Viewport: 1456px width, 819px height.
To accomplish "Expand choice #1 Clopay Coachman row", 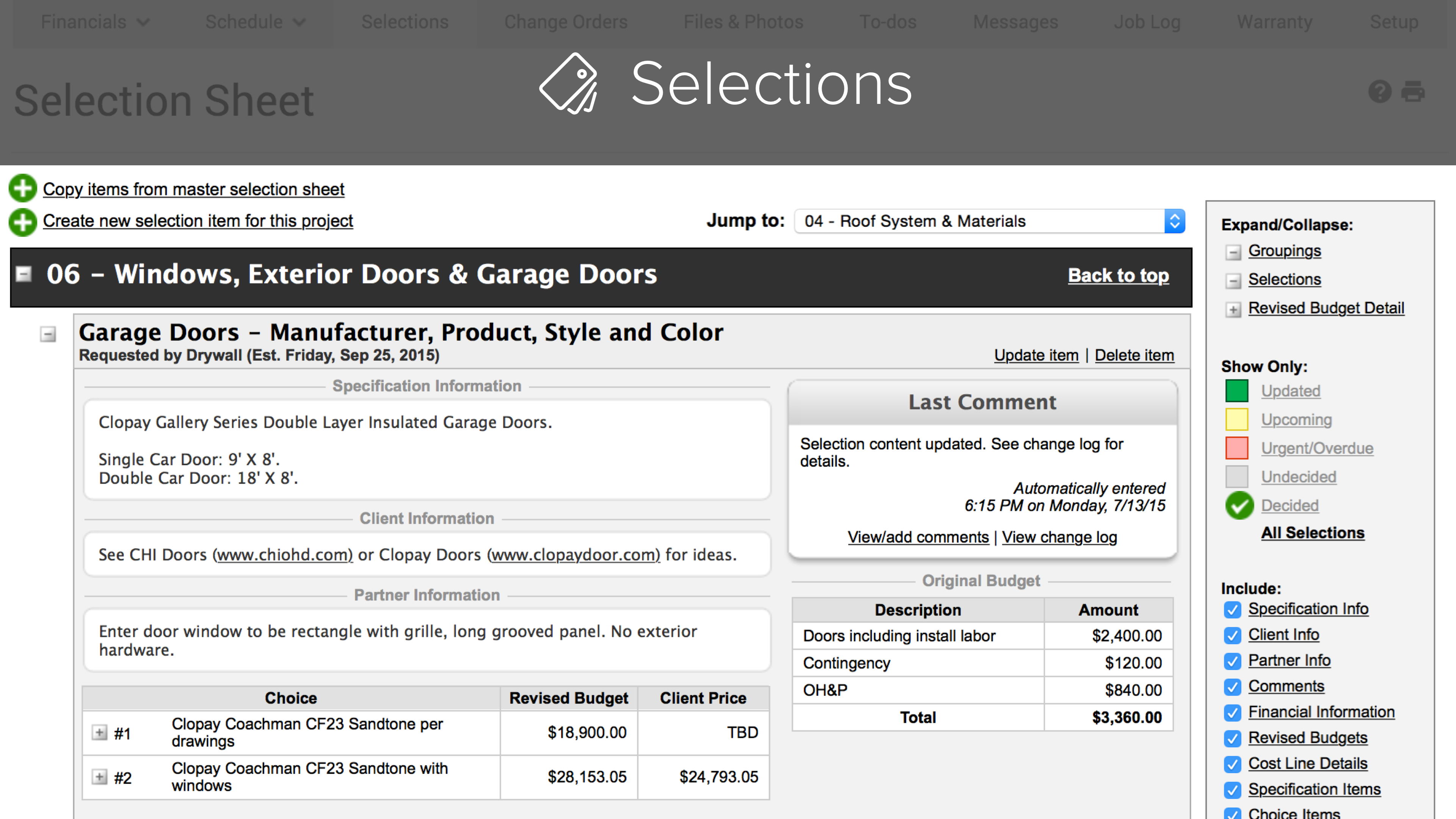I will point(99,733).
